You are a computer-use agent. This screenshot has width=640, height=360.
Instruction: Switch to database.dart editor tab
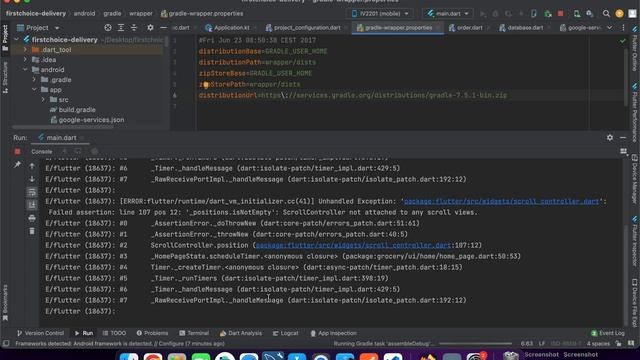point(521,28)
